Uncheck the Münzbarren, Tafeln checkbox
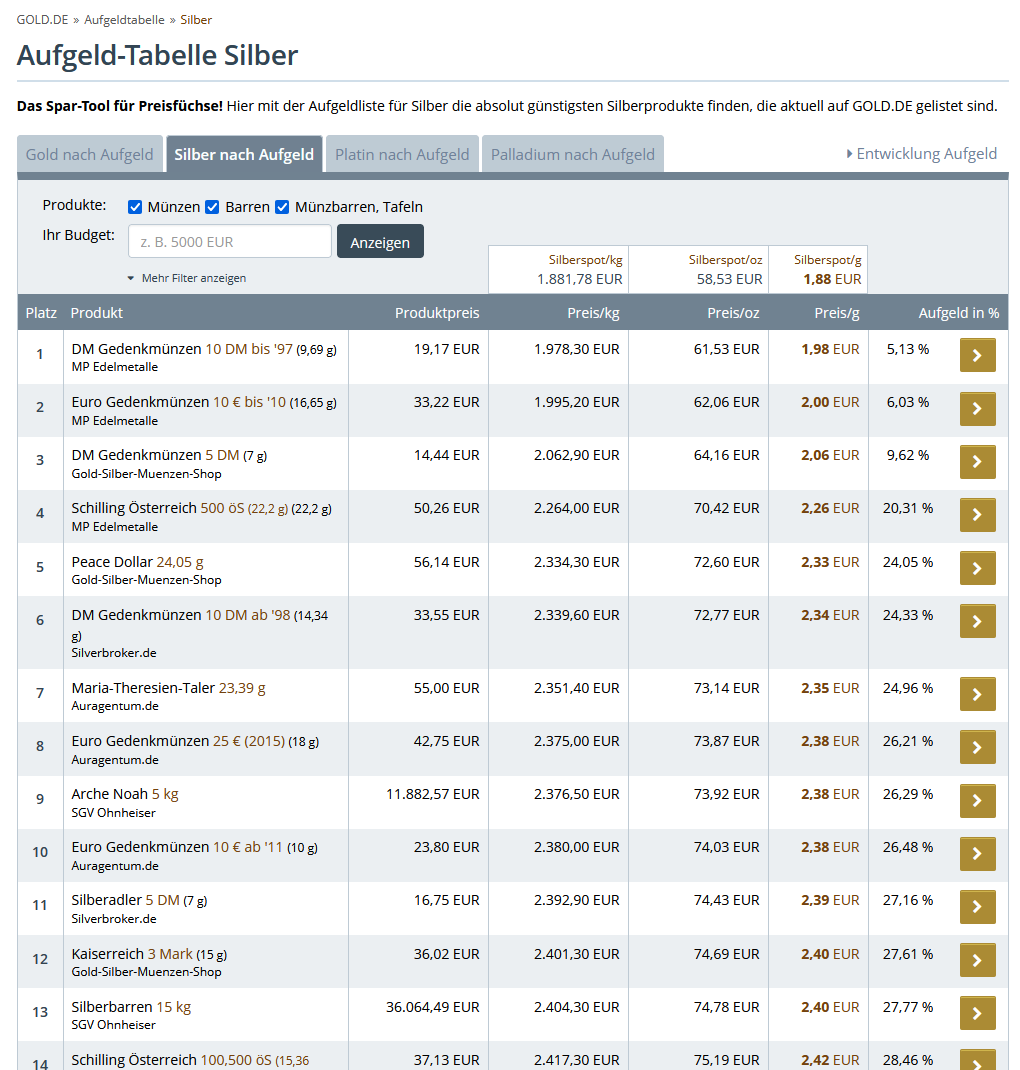Image resolution: width=1020 pixels, height=1070 pixels. coord(282,207)
